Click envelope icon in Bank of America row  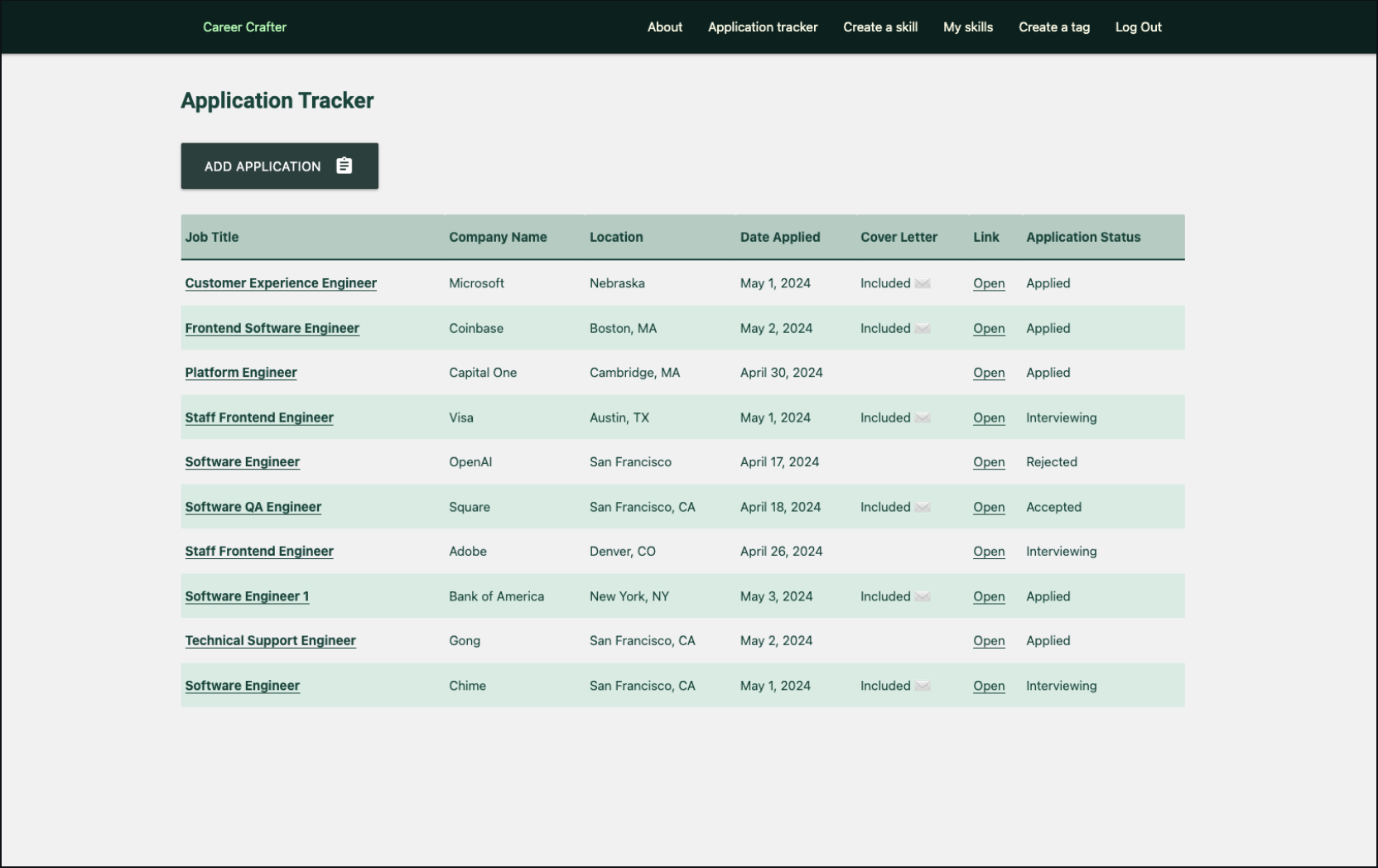[x=923, y=597]
